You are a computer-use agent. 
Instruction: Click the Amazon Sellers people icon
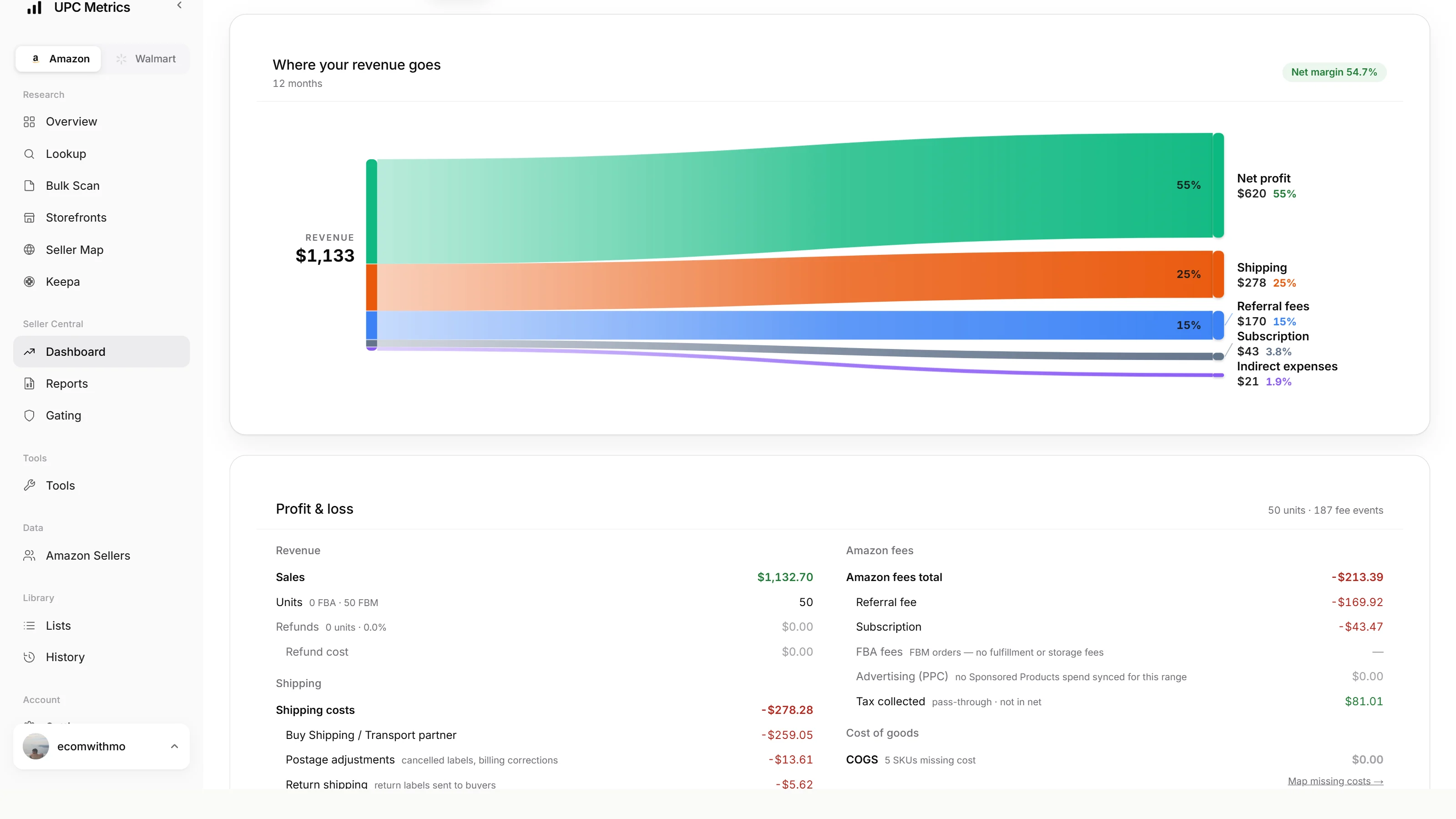coord(30,556)
